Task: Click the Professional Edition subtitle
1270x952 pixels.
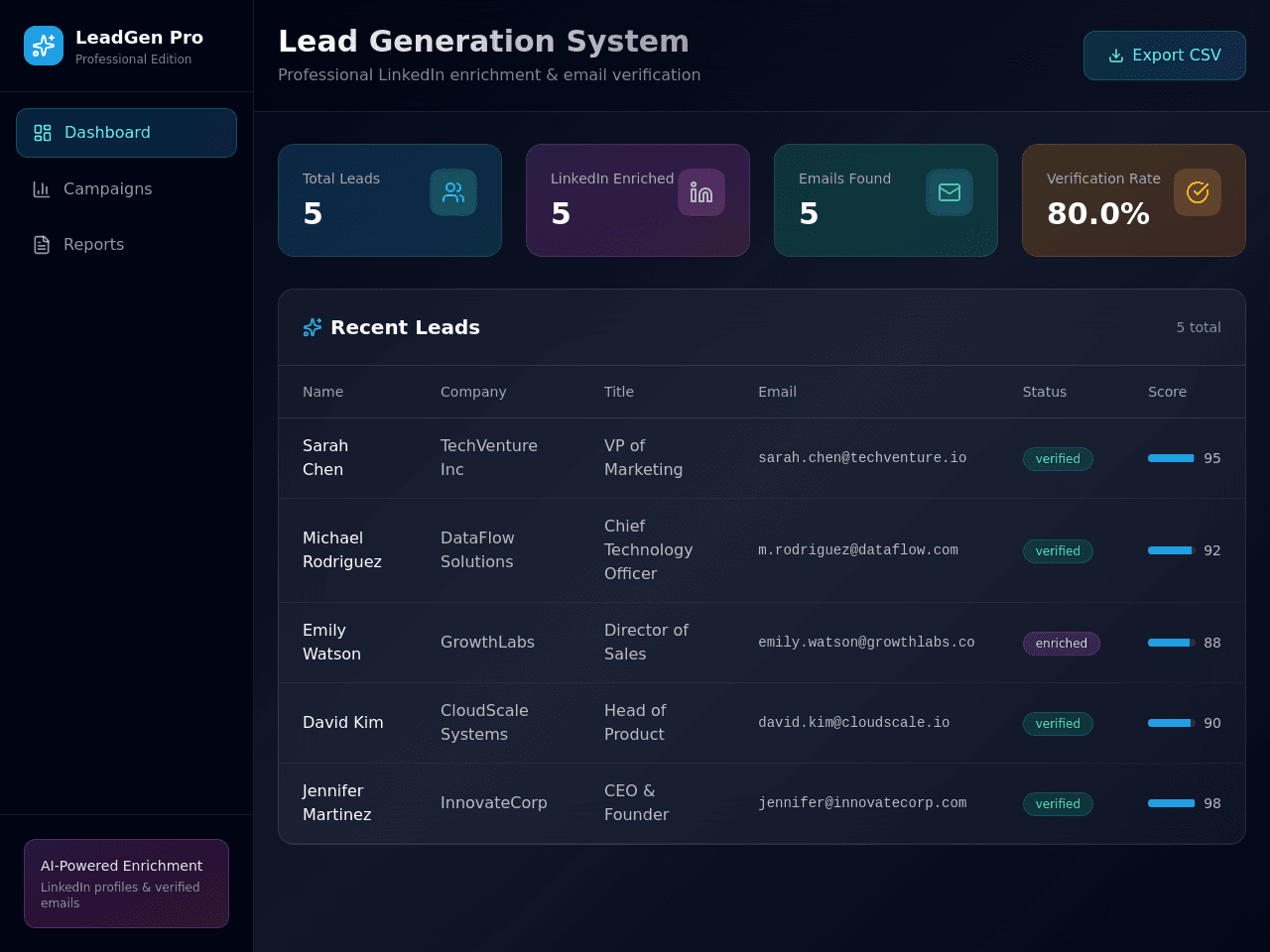Action: [x=133, y=59]
